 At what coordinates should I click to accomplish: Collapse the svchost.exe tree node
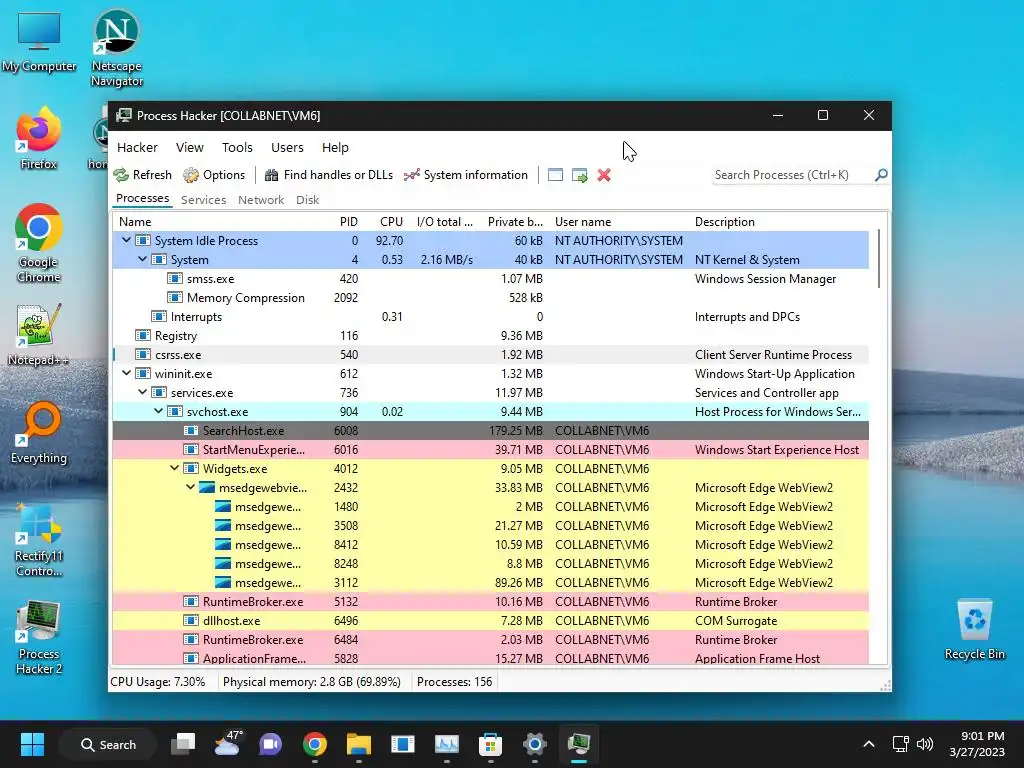tap(159, 411)
